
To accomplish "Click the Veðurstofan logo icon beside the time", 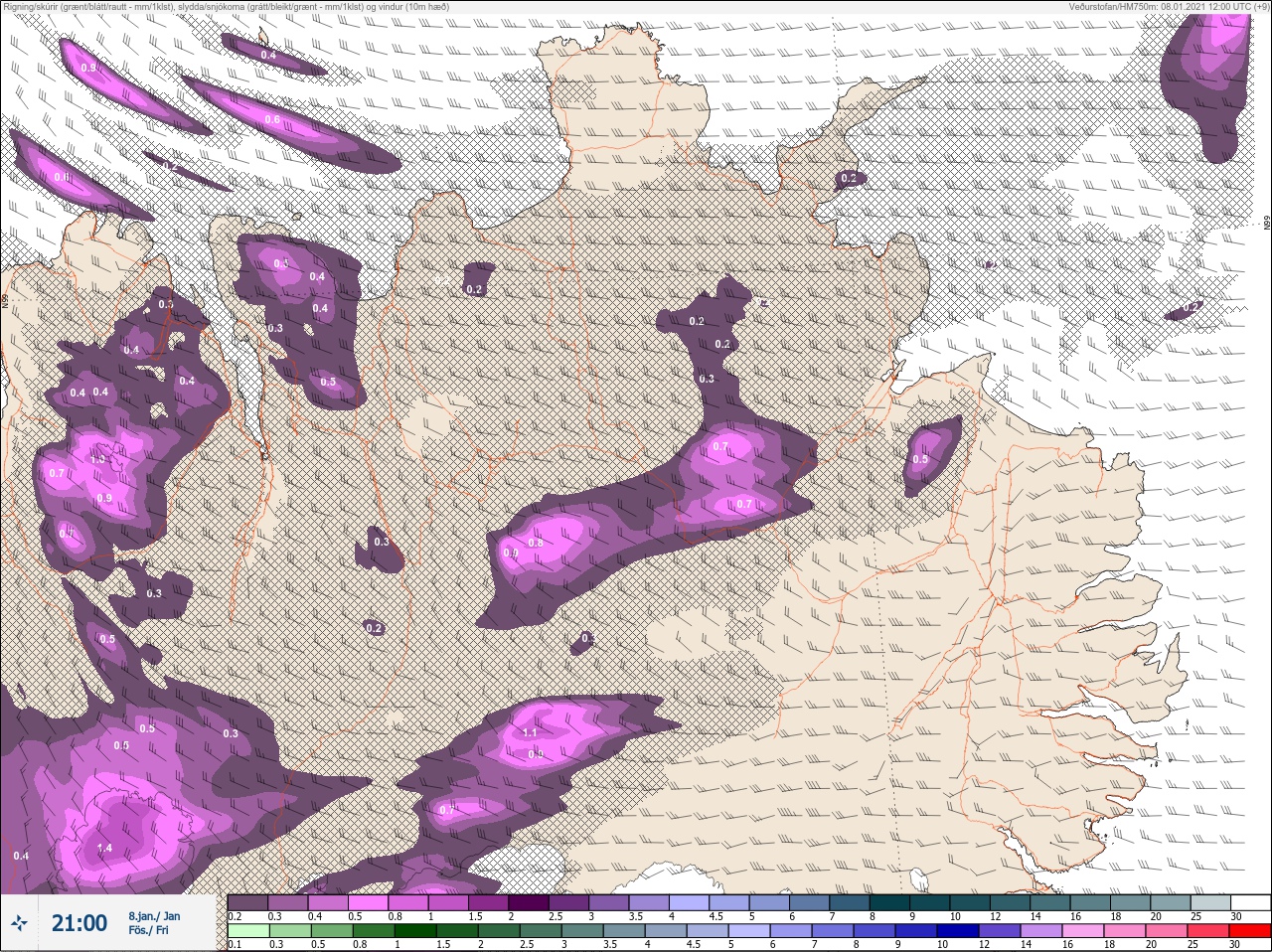I will (x=19, y=924).
